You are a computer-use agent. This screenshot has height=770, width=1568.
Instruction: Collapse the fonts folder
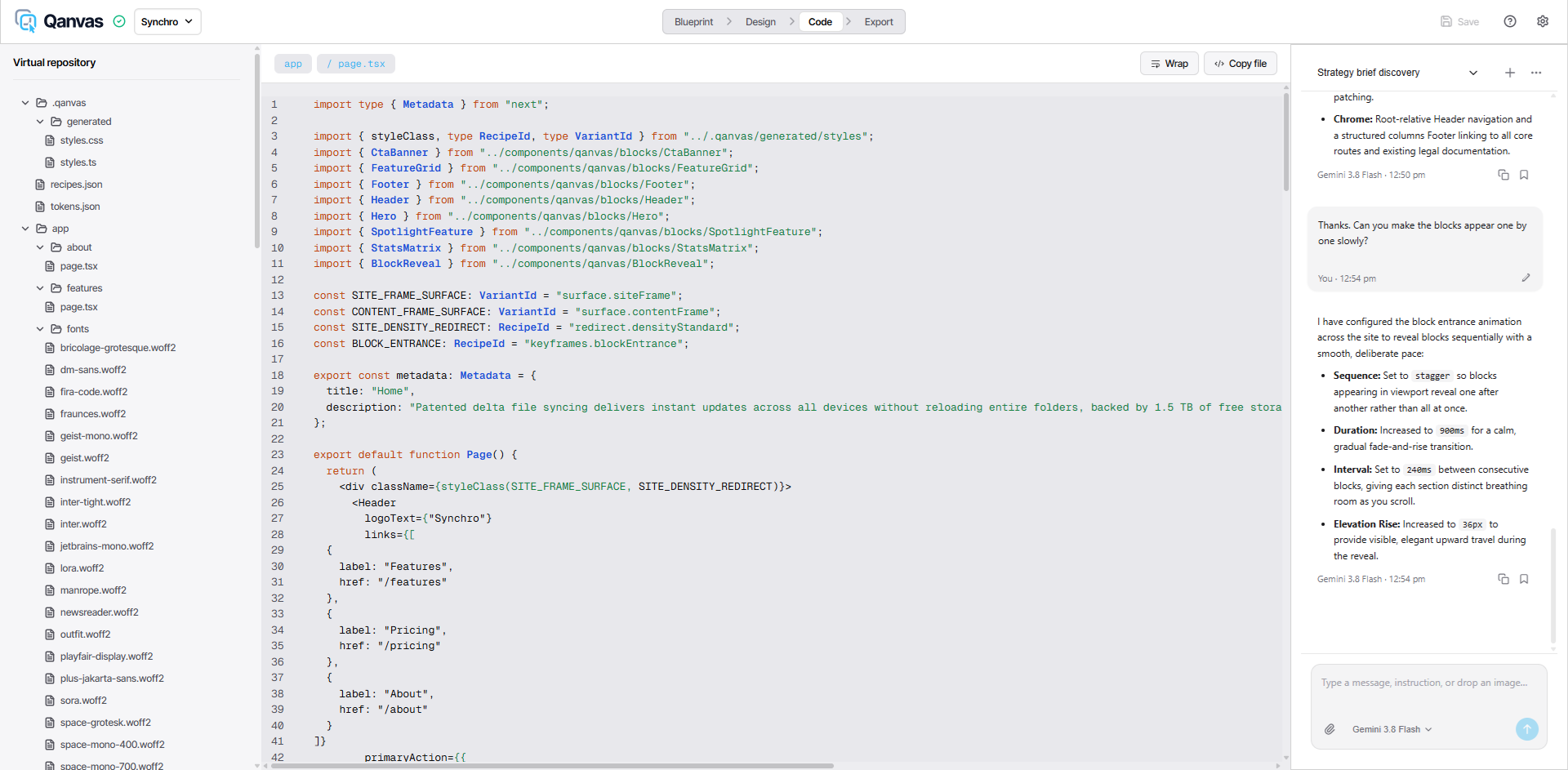(40, 329)
